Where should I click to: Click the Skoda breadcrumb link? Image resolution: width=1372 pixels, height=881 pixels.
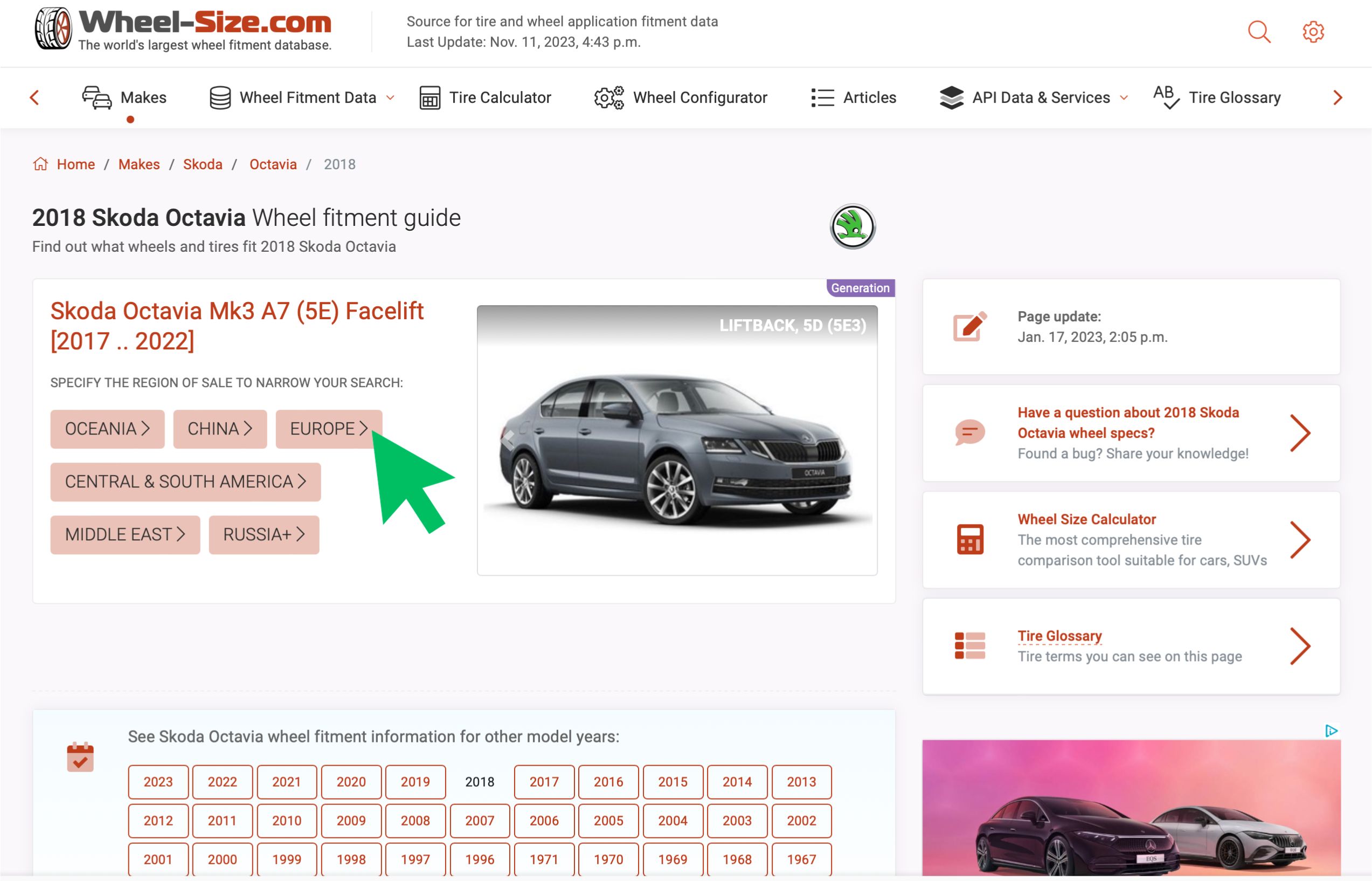[203, 165]
